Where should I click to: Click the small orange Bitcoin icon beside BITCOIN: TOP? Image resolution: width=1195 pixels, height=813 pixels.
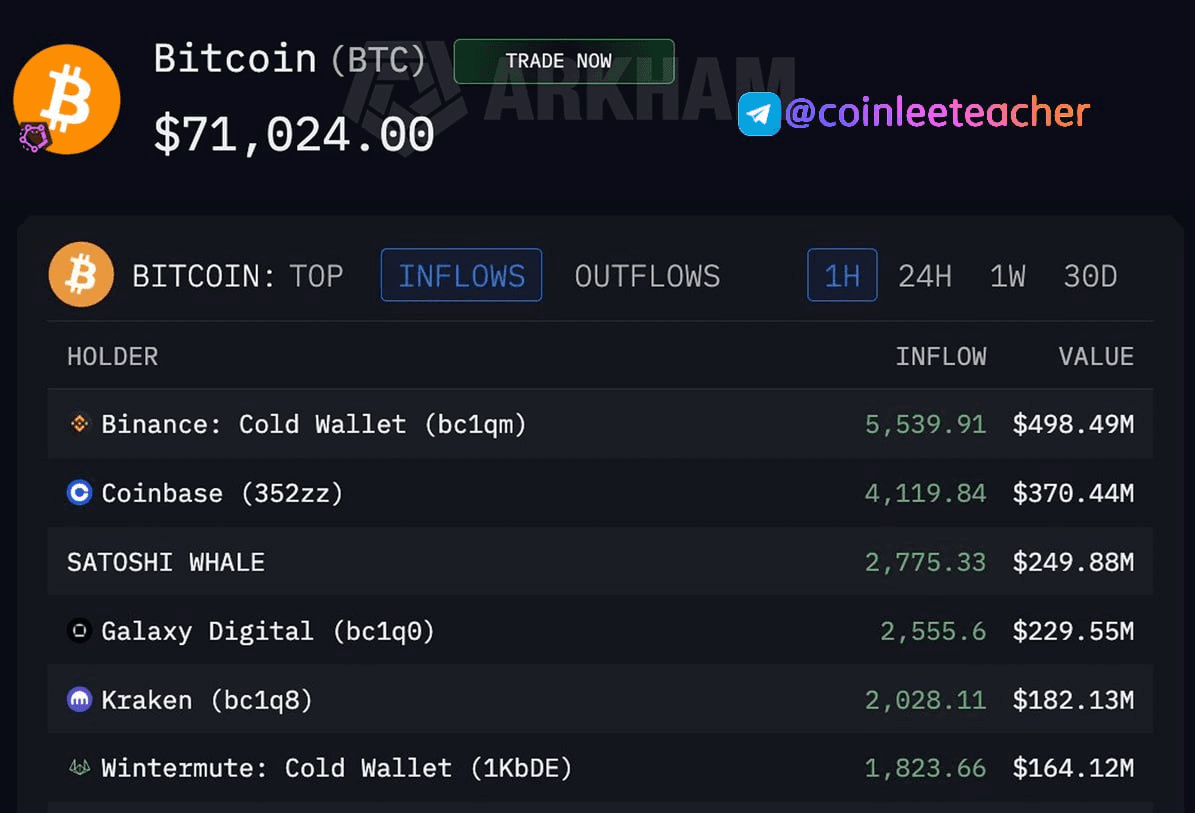tap(81, 275)
